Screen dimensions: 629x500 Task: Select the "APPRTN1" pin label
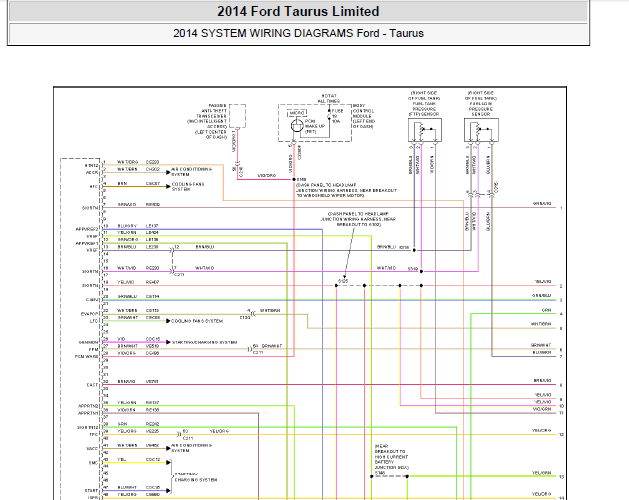coord(88,413)
